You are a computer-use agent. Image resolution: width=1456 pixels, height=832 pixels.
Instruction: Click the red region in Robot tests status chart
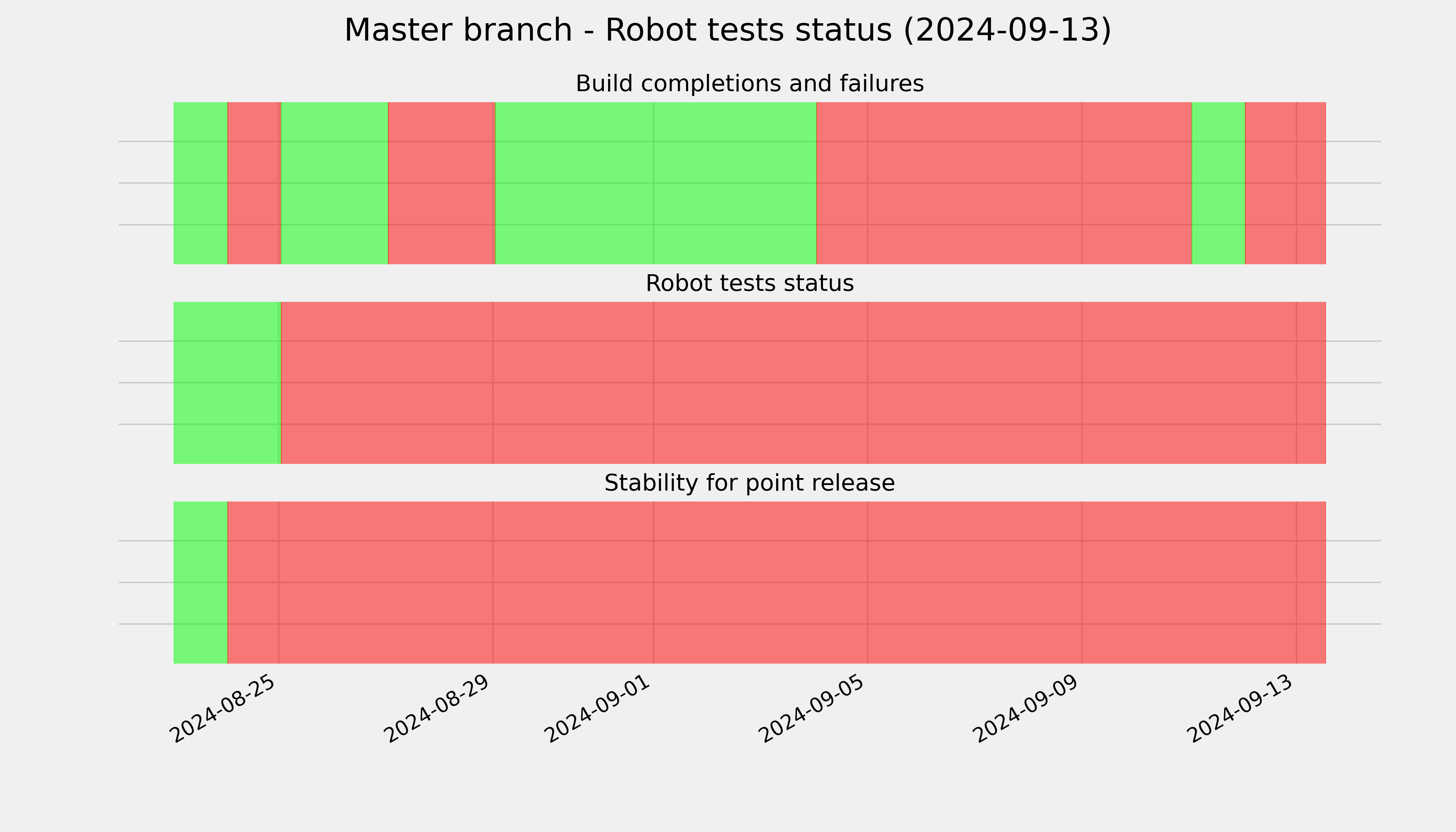(804, 383)
